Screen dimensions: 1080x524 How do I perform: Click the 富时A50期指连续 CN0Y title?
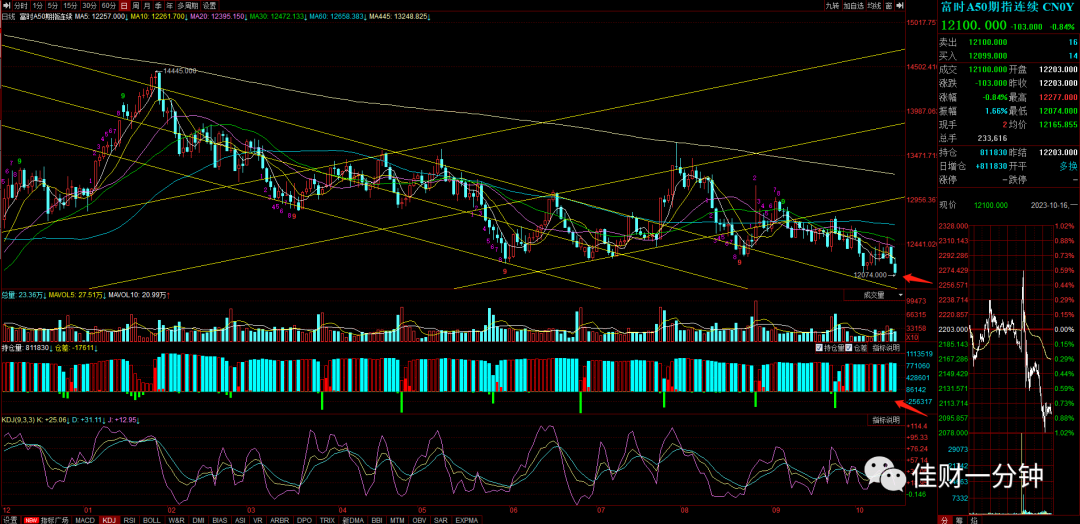(1006, 7)
